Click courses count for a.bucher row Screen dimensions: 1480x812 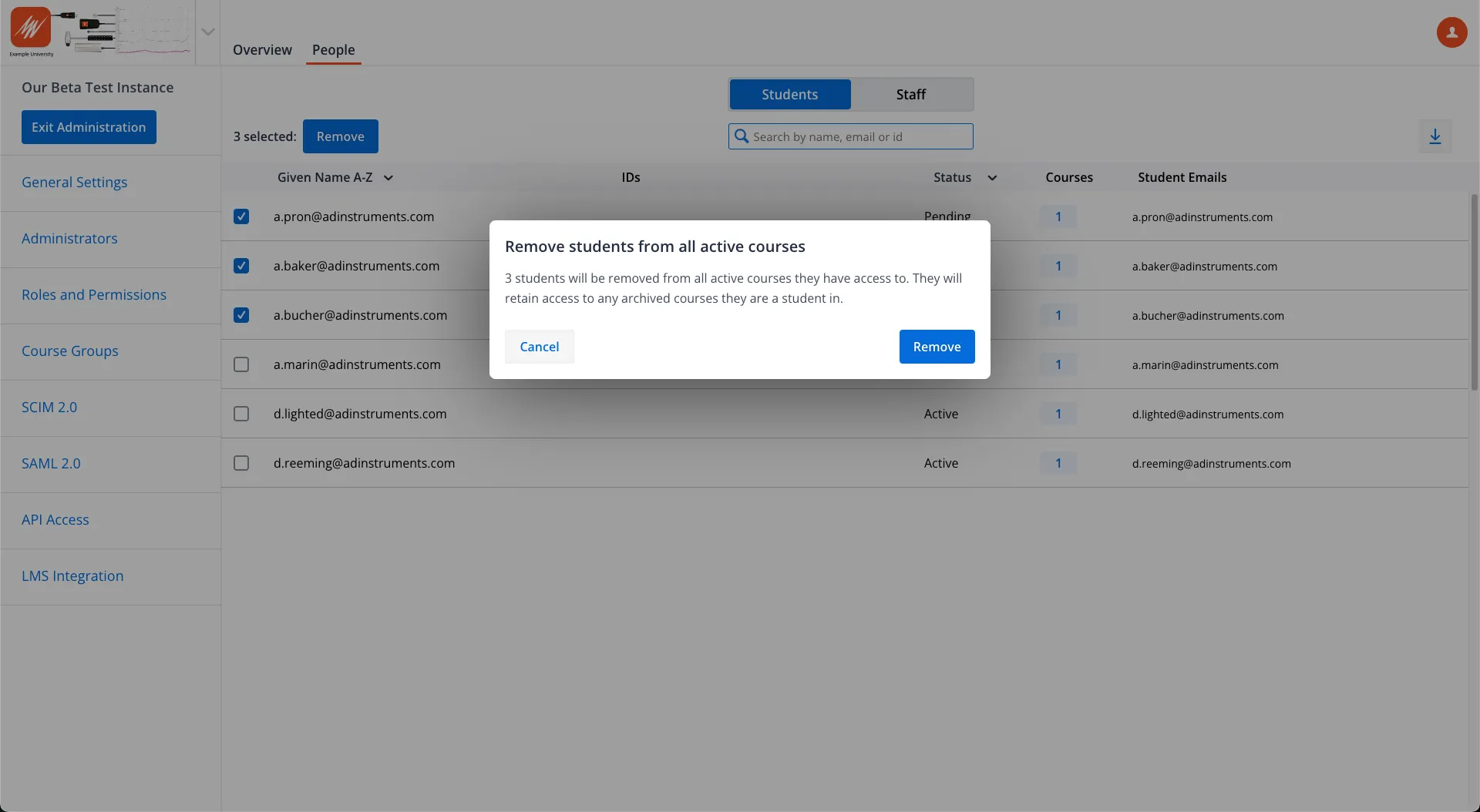pos(1058,315)
